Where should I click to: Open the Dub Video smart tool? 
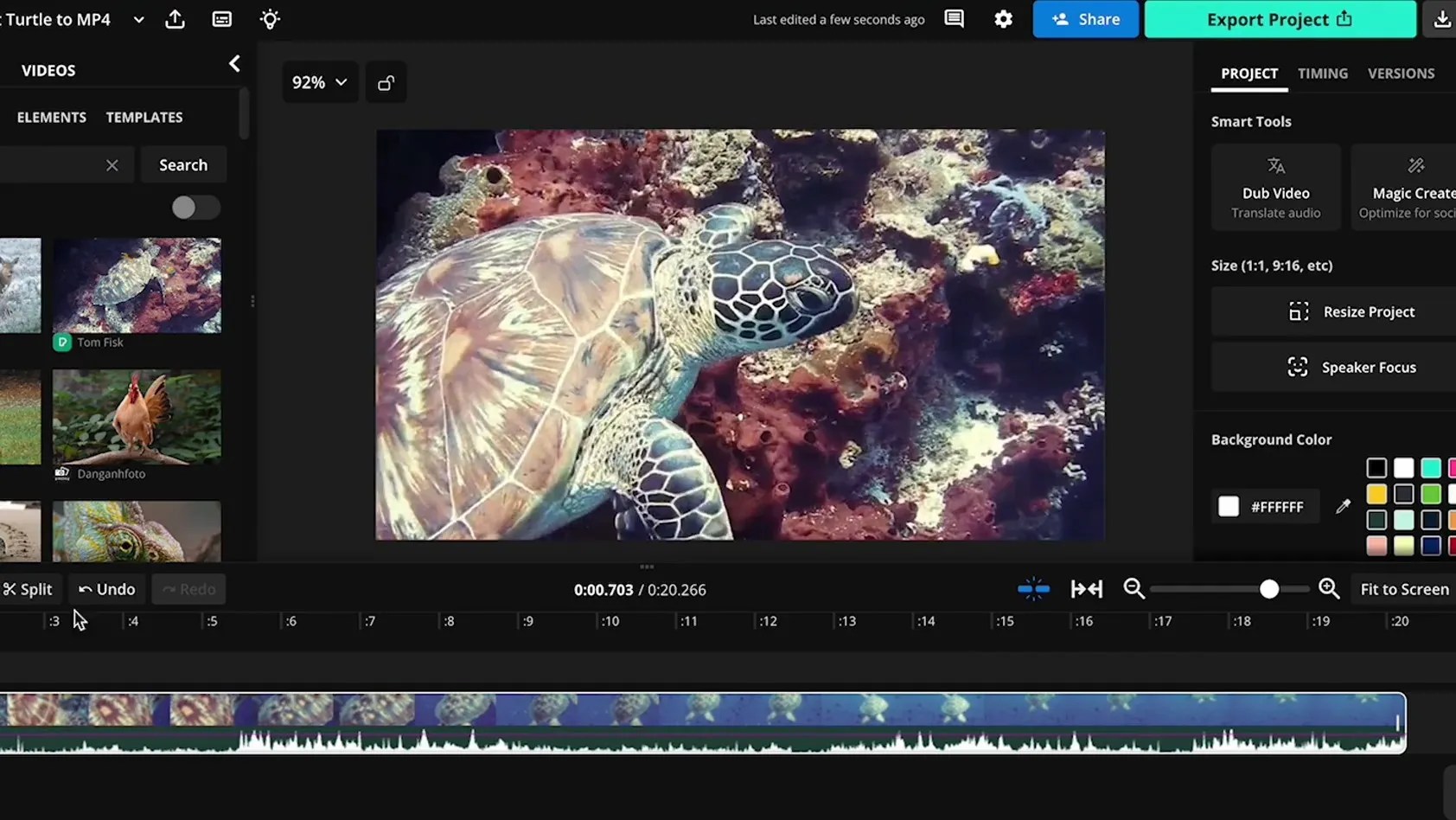pos(1275,186)
